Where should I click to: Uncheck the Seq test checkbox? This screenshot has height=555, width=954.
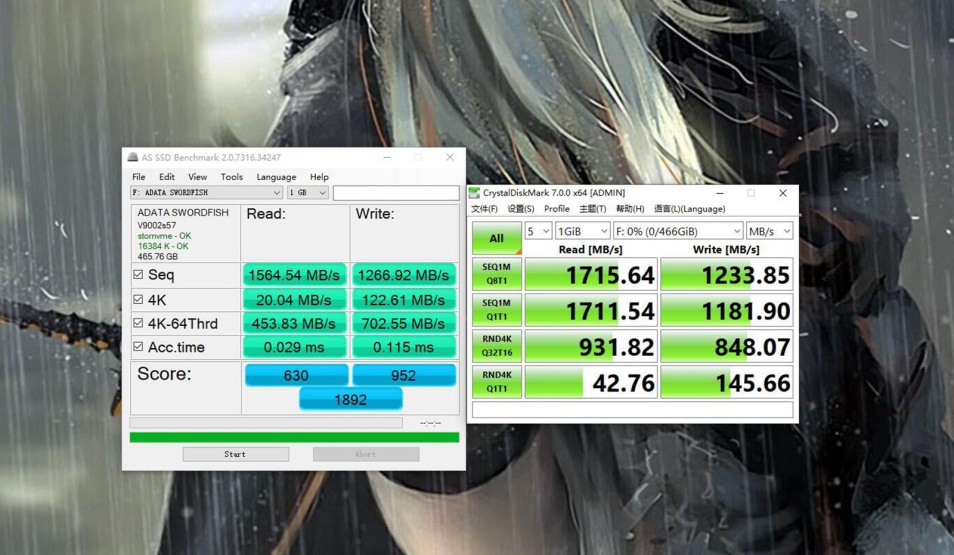[x=138, y=275]
